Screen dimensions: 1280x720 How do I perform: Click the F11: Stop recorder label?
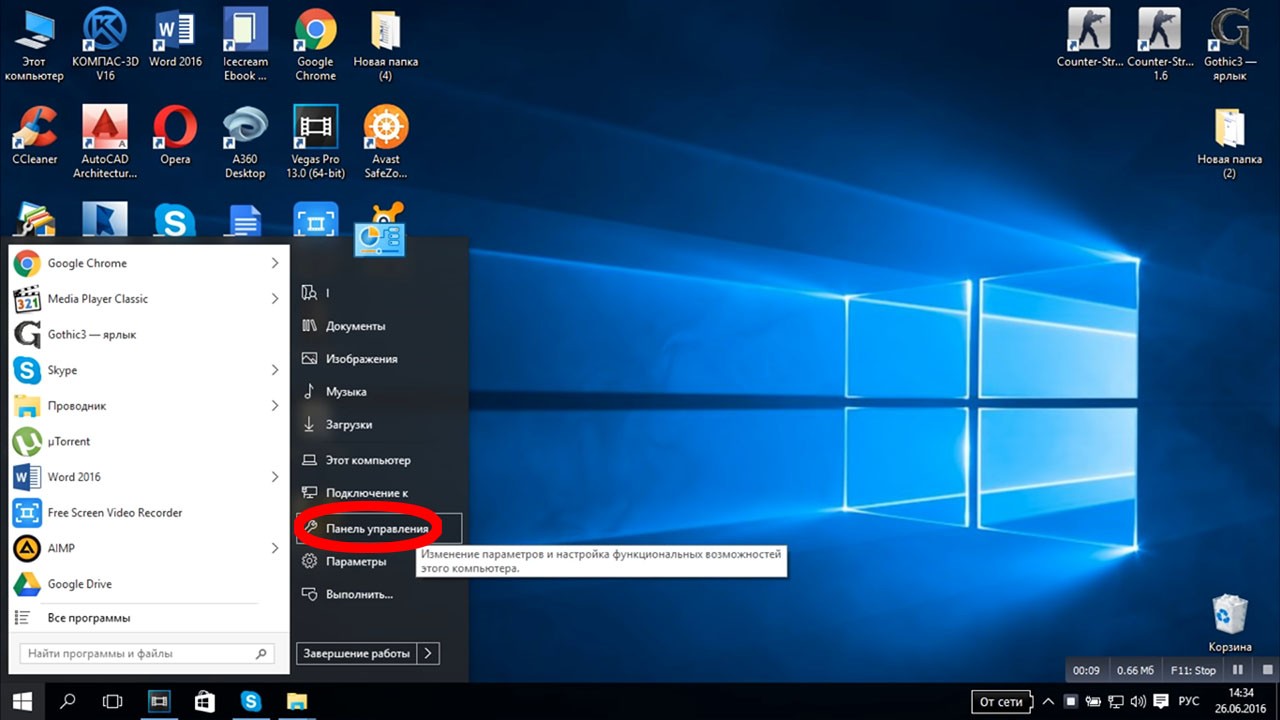coord(1193,670)
